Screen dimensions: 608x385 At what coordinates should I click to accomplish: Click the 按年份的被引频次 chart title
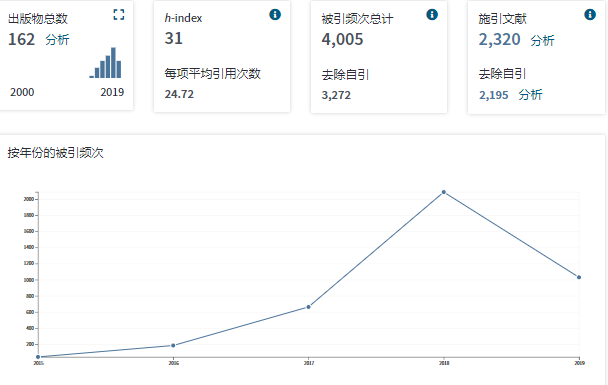(55, 153)
